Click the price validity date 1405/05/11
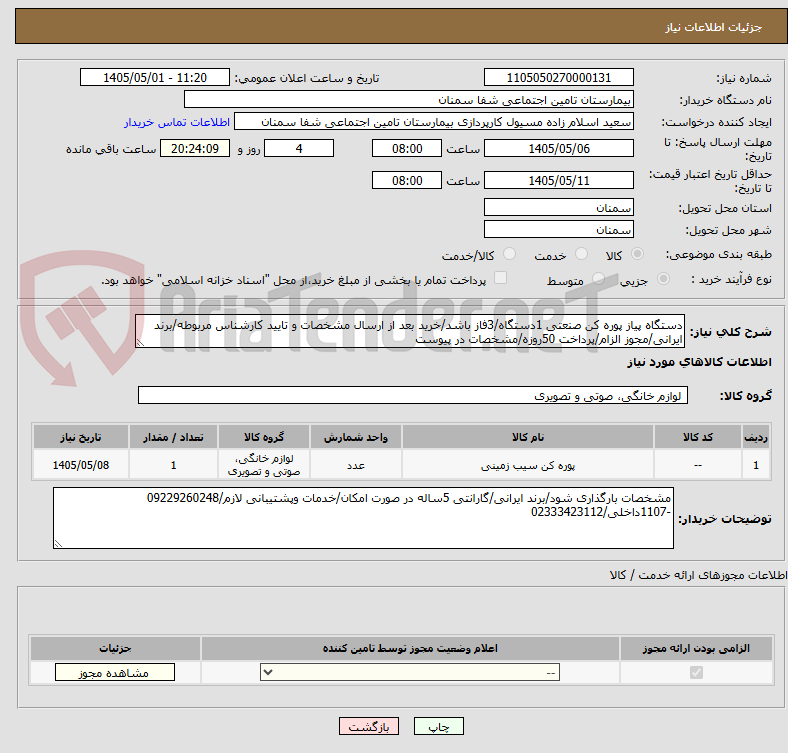788x753 pixels. [558, 180]
